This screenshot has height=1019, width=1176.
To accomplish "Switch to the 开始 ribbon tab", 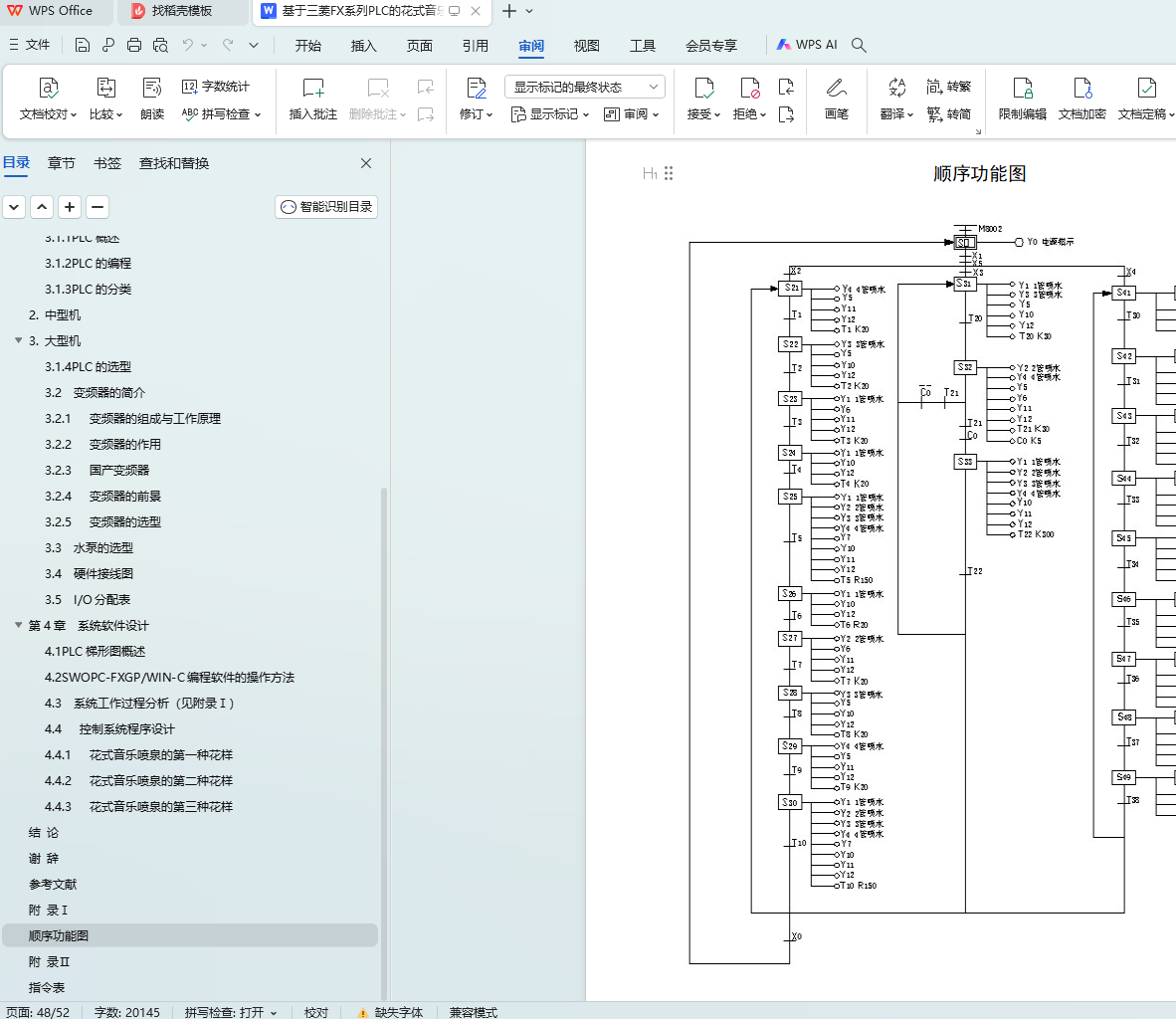I will 308,46.
